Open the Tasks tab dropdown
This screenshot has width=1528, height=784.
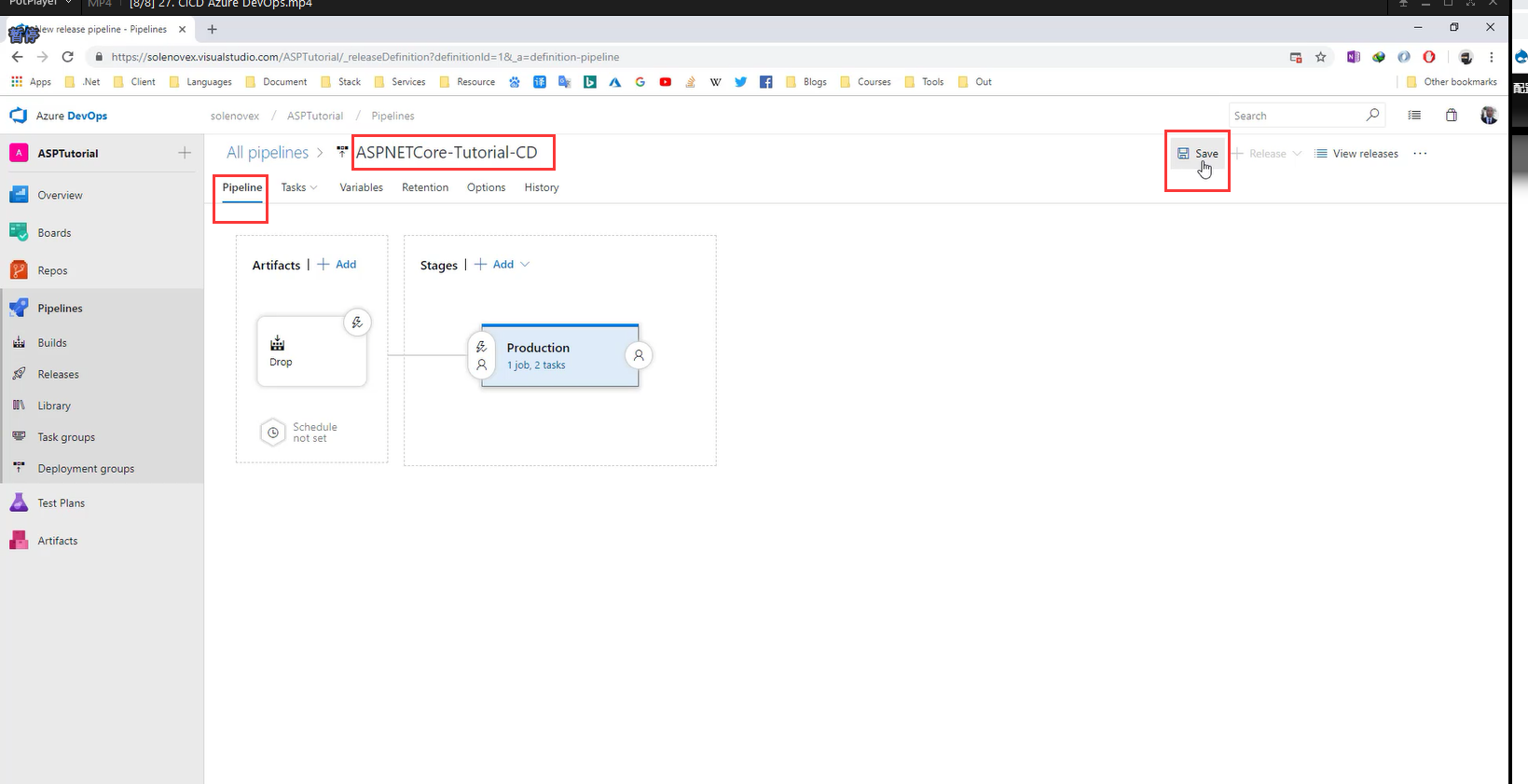[x=299, y=187]
